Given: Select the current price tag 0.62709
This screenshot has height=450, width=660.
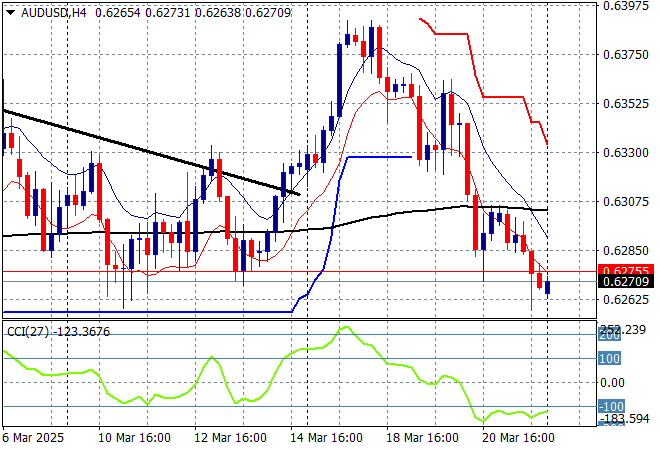Looking at the screenshot, I should 626,281.
